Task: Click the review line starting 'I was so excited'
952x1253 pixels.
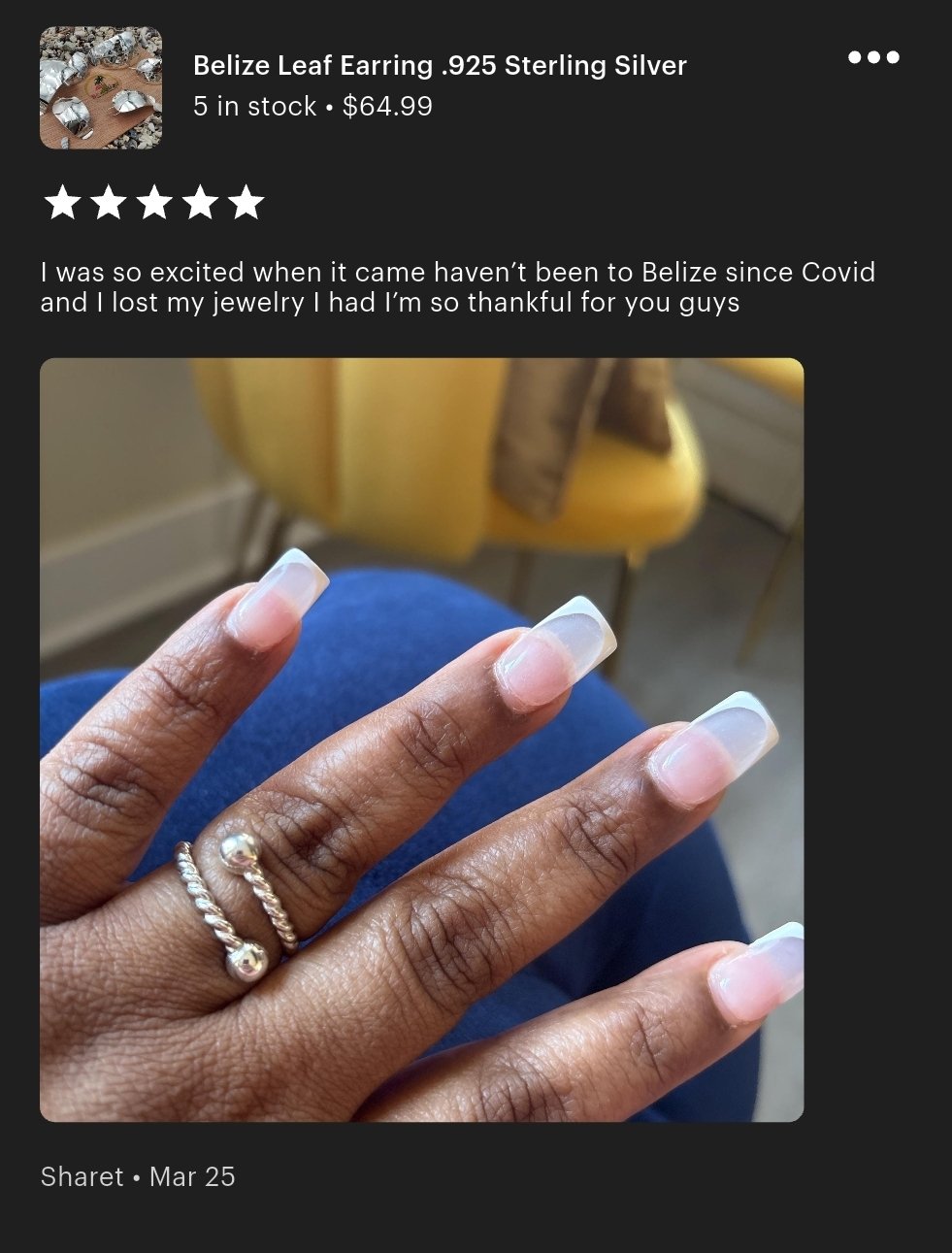Action: pyautogui.click(x=457, y=272)
